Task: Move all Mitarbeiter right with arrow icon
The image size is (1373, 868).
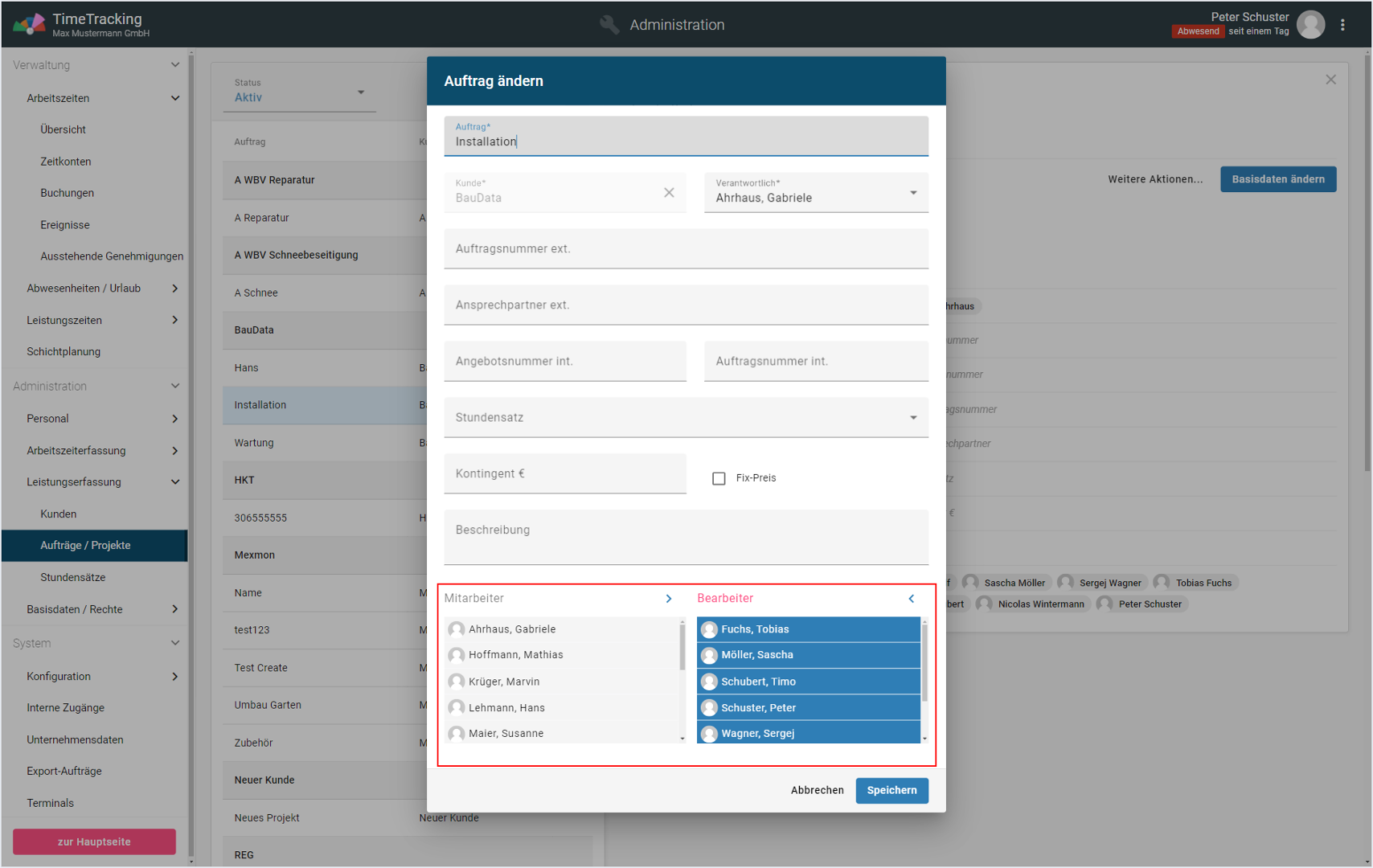Action: 669,599
